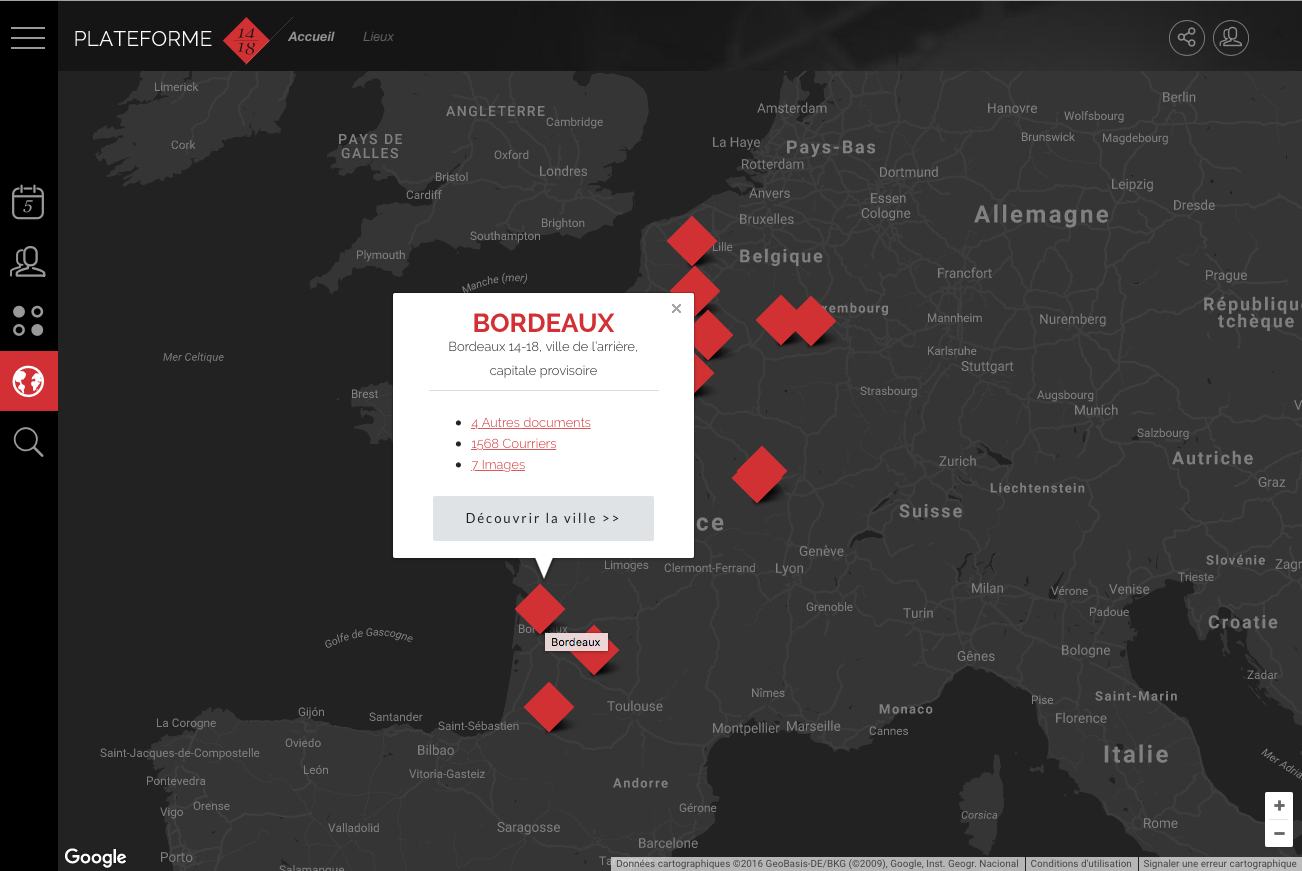Open the 1568 Courriers link
Image resolution: width=1302 pixels, height=871 pixels.
pyautogui.click(x=513, y=444)
